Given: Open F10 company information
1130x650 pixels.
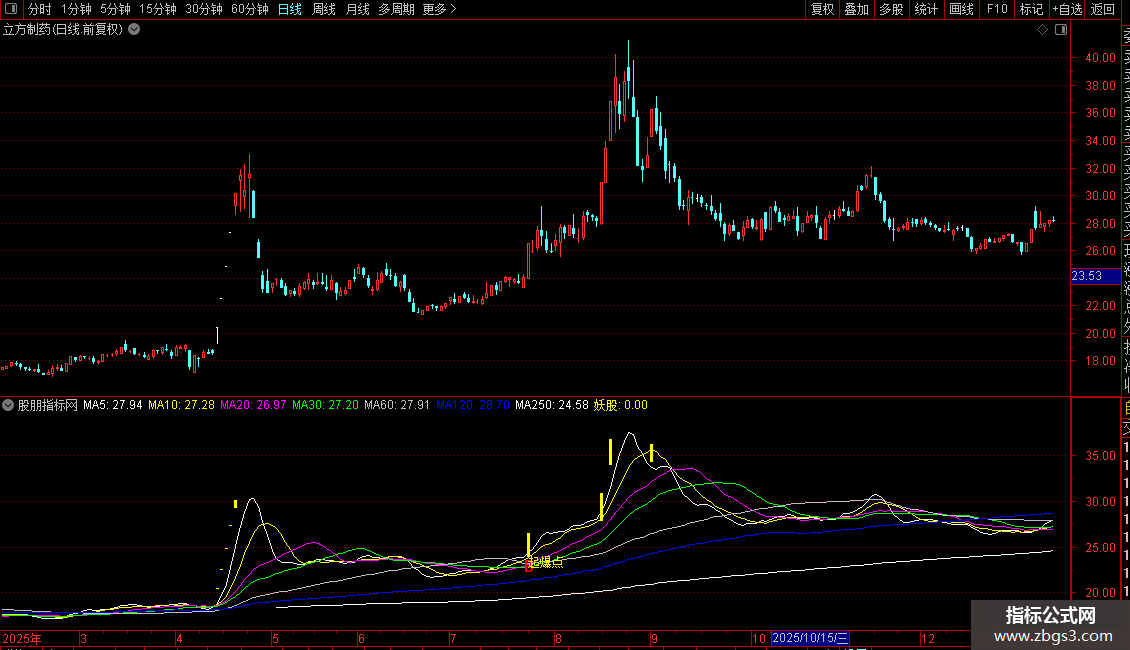Looking at the screenshot, I should tap(997, 9).
